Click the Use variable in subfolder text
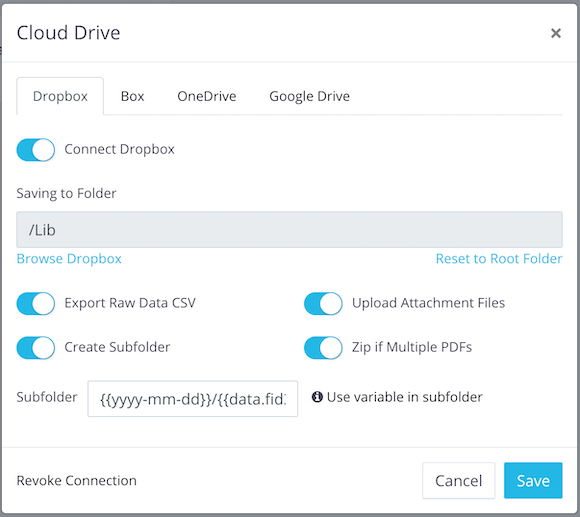 405,397
